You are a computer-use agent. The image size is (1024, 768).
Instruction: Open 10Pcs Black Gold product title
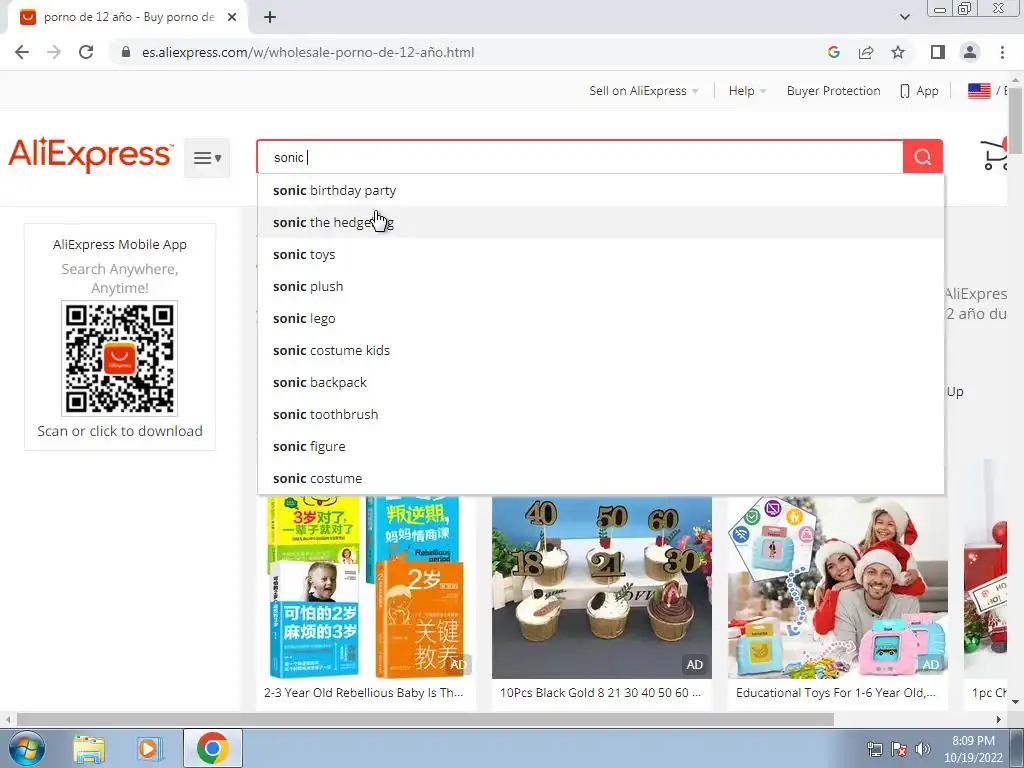pyautogui.click(x=601, y=693)
